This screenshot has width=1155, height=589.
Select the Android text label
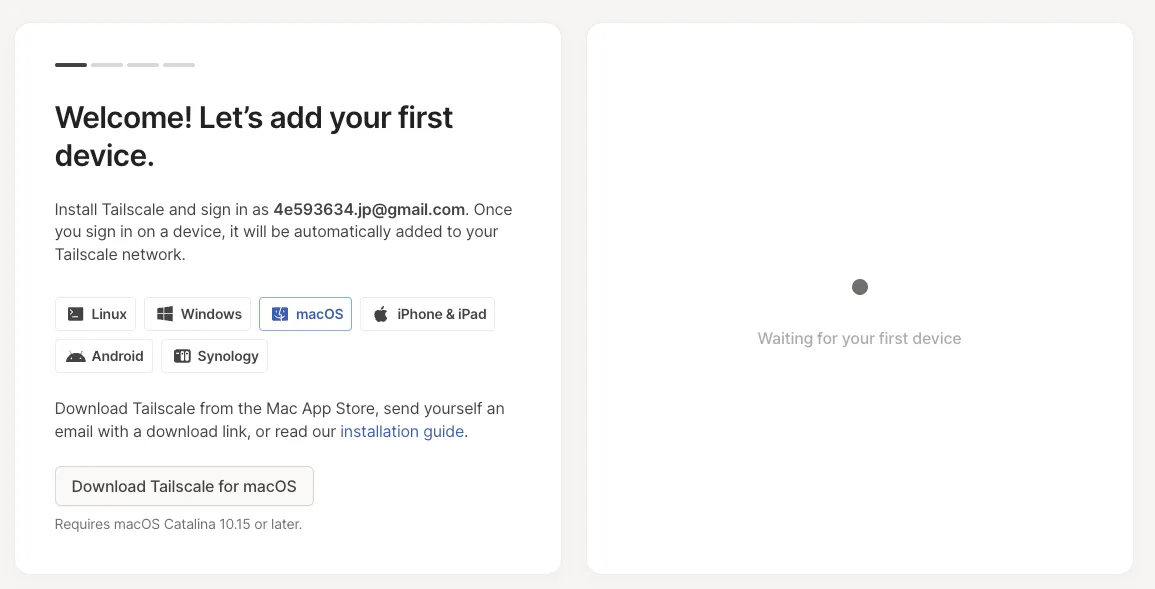click(118, 356)
